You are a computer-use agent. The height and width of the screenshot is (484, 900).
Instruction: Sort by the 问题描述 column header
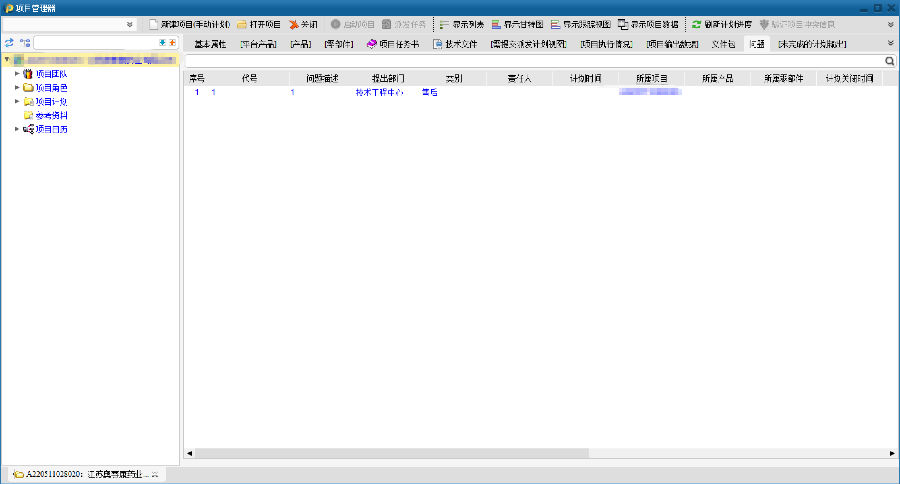pos(322,78)
